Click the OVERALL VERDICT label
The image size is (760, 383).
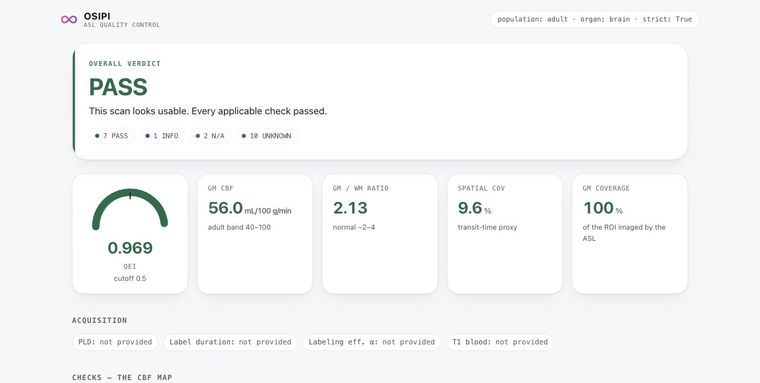pos(125,64)
